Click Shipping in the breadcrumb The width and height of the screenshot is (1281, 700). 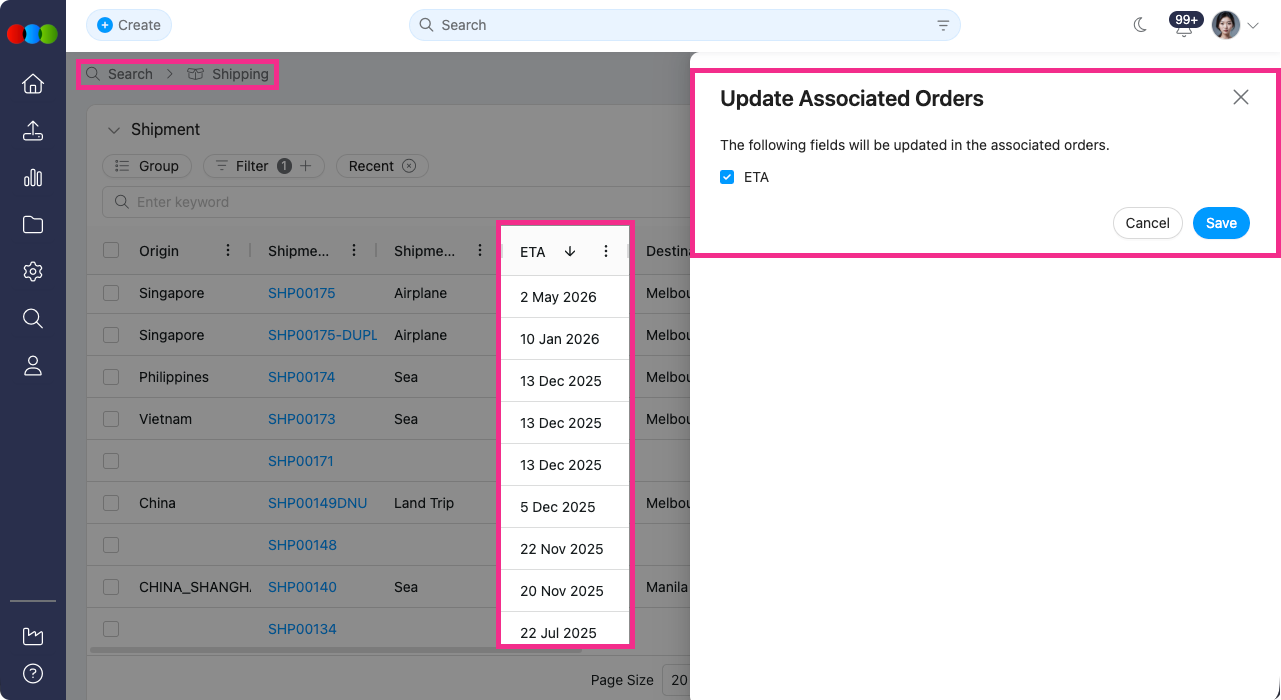pyautogui.click(x=239, y=74)
